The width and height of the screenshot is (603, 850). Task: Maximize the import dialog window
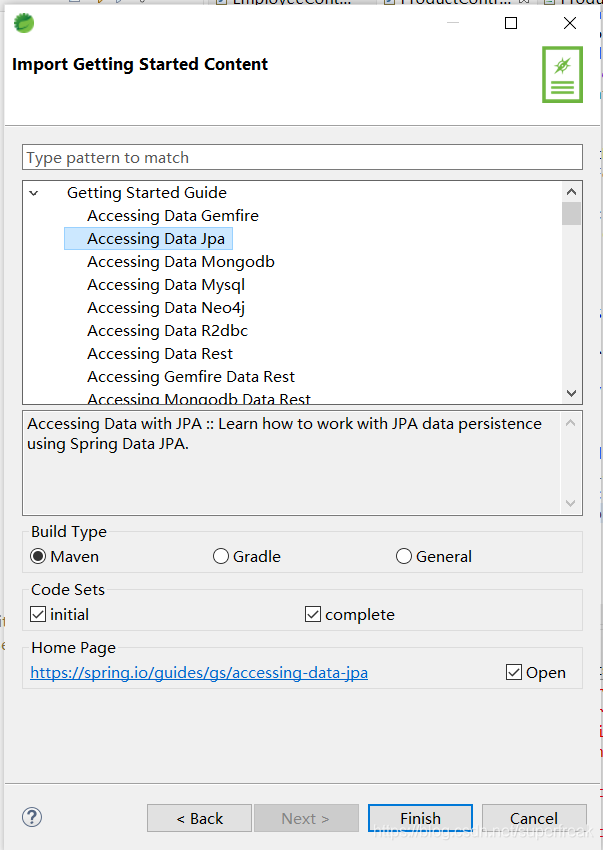pos(511,23)
